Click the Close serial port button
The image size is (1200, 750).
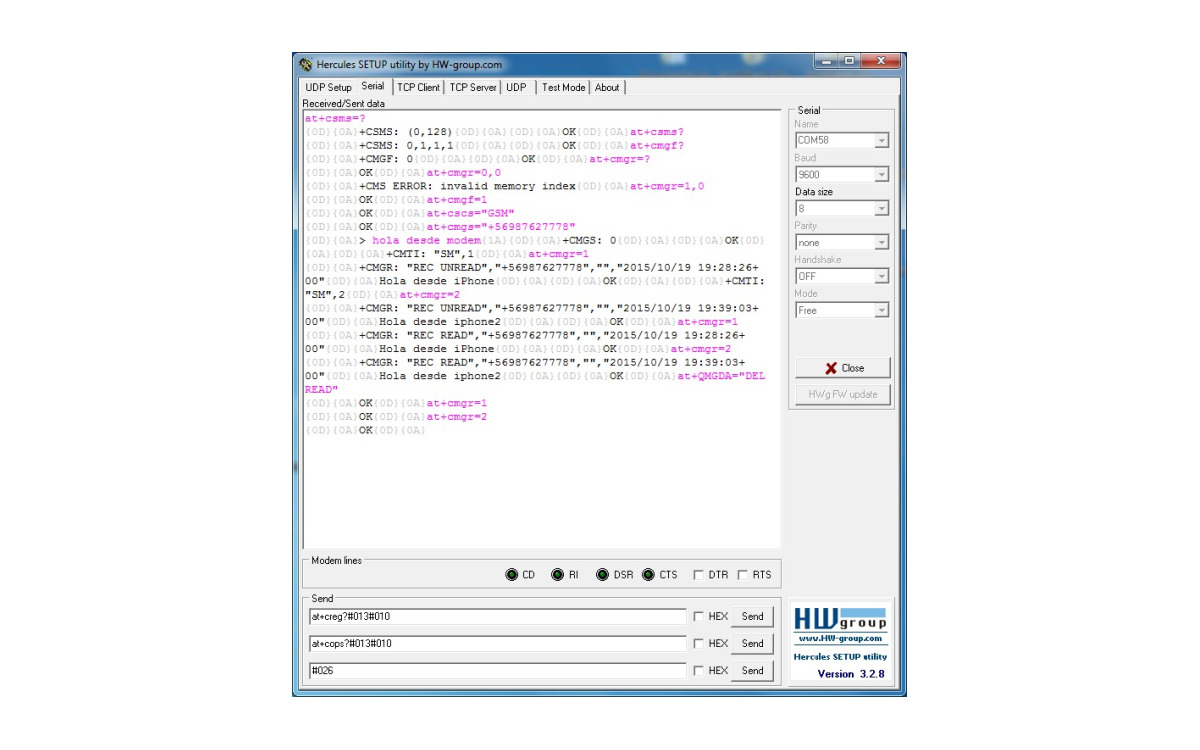(842, 368)
